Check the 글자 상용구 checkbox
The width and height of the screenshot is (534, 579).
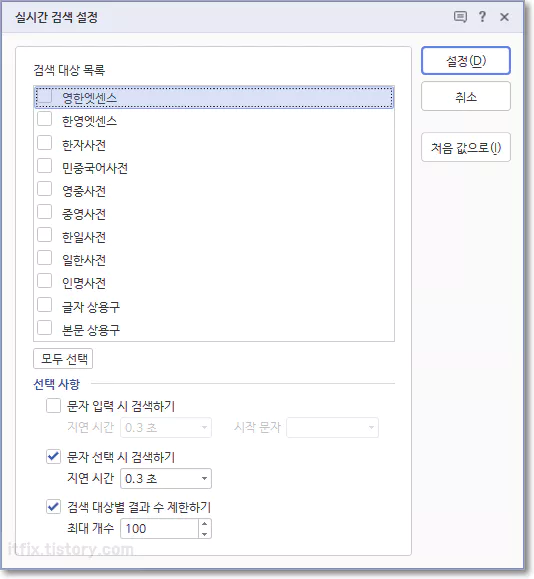[x=45, y=305]
